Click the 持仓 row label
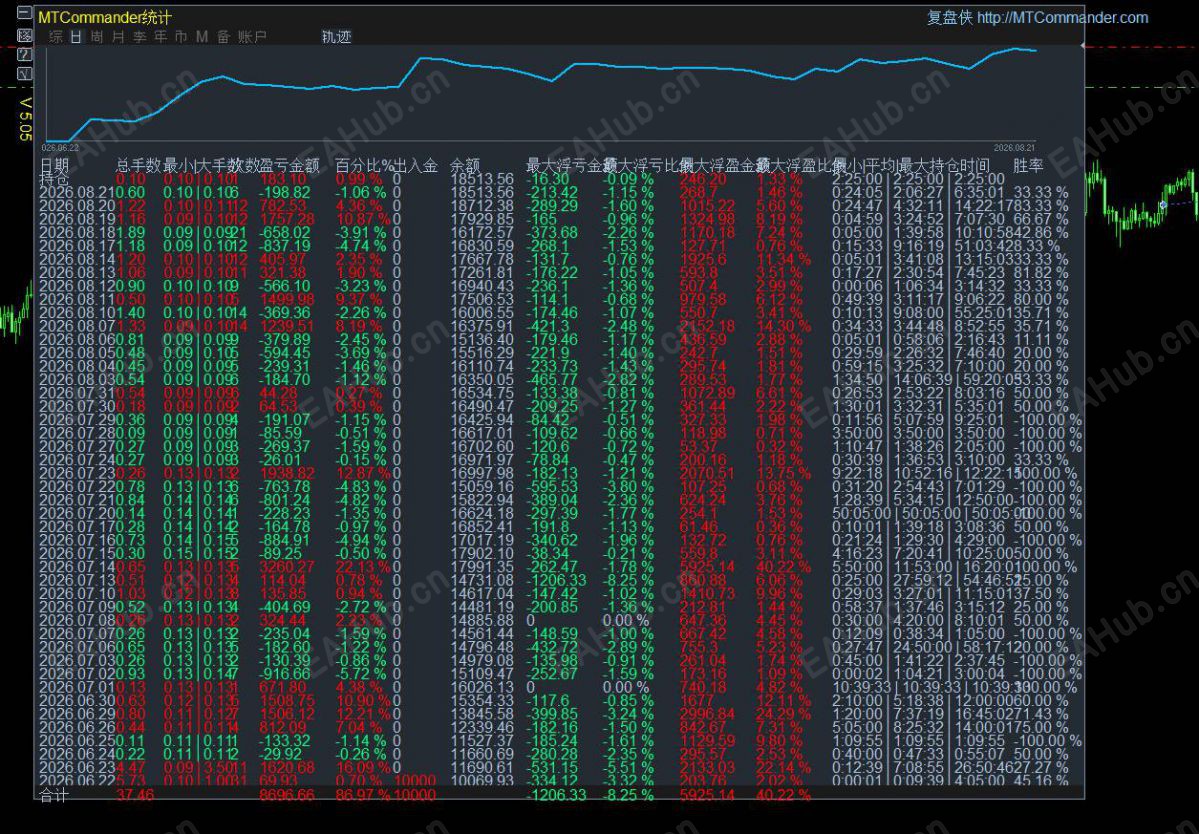The width and height of the screenshot is (1199, 834). click(54, 180)
